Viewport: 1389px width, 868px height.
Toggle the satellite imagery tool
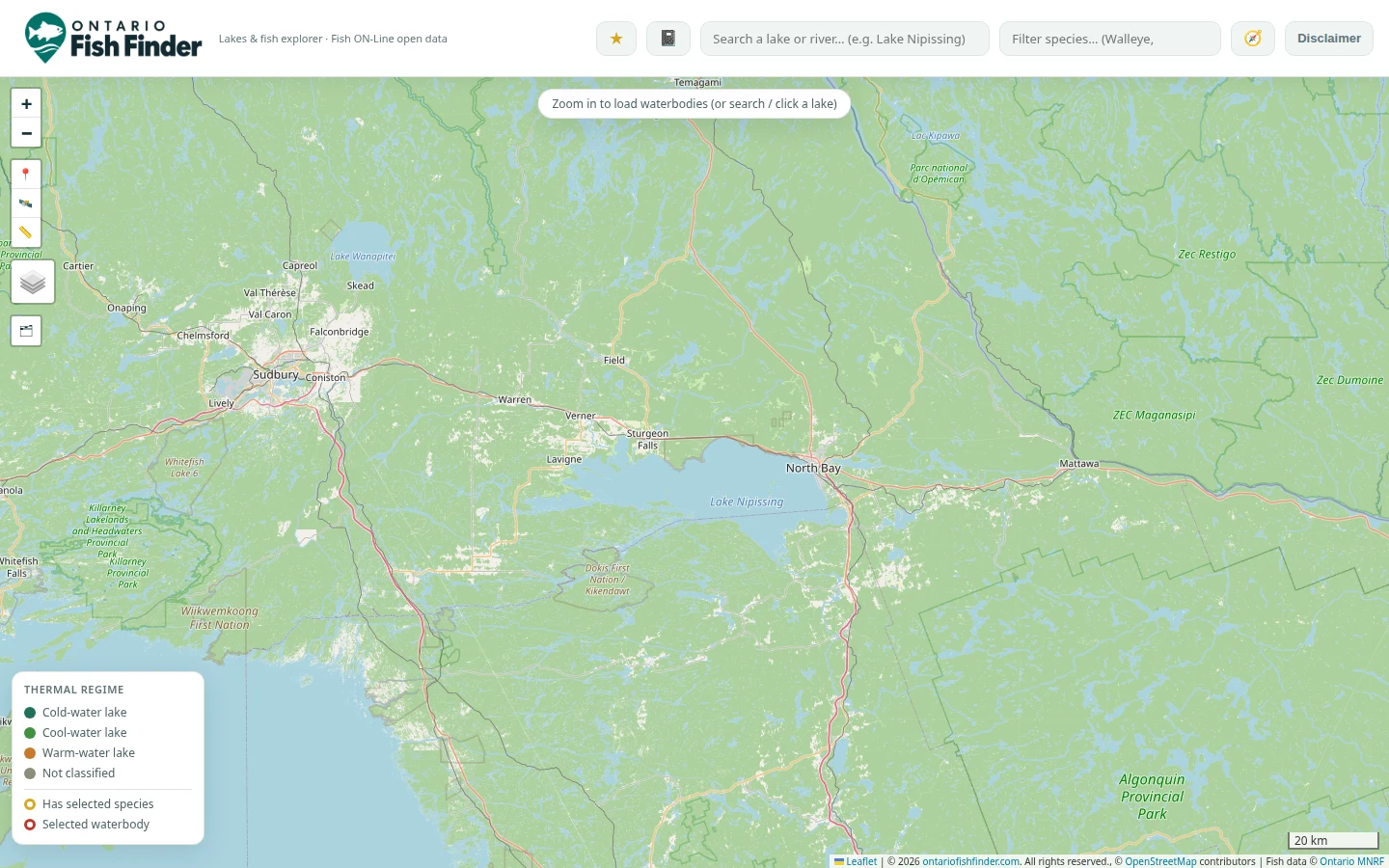click(26, 203)
